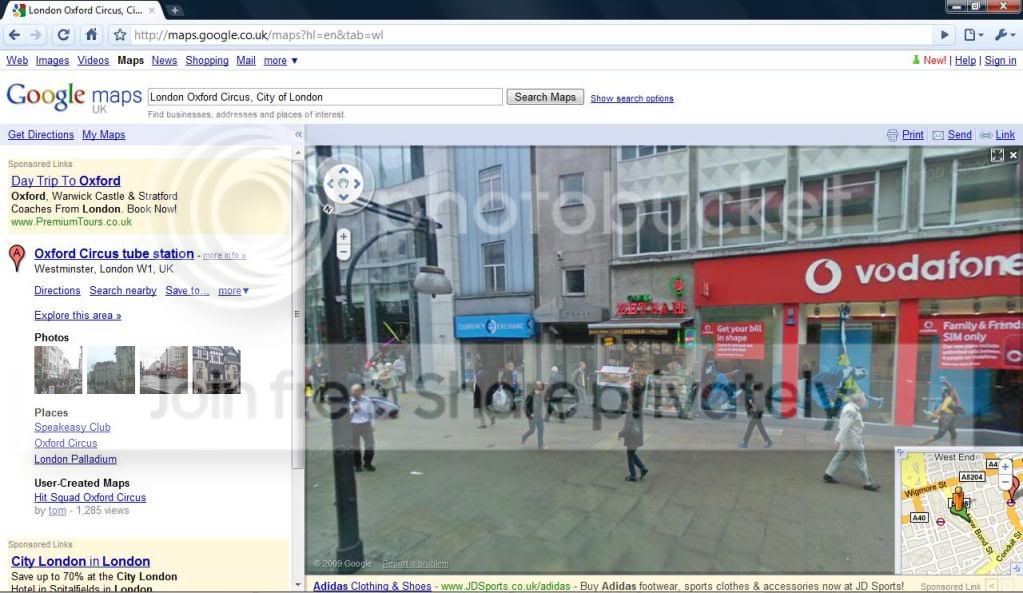Viewport: 1023px width, 593px height.
Task: Bookmark this page with the star icon
Action: [119, 35]
